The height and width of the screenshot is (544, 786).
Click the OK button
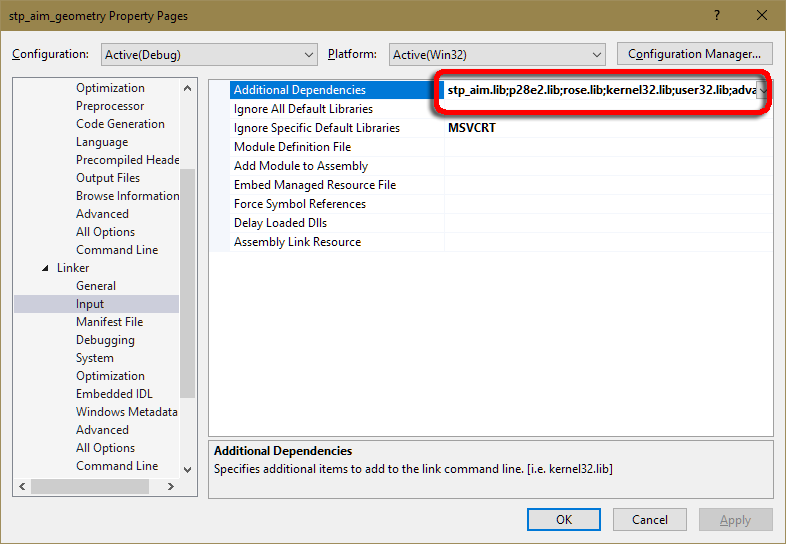564,519
